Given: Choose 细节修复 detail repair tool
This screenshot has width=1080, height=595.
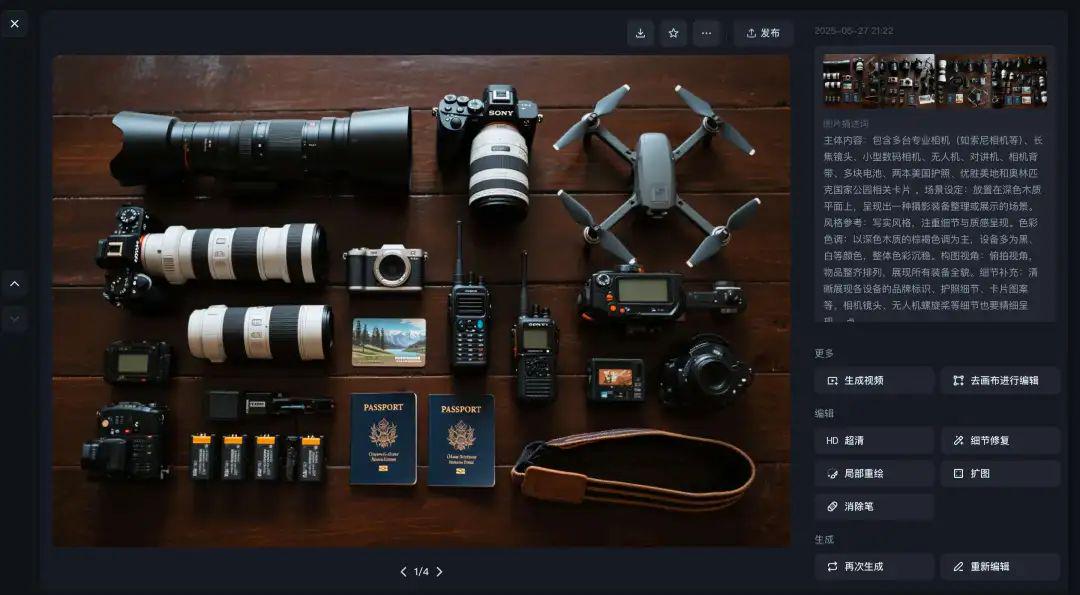Looking at the screenshot, I should point(999,440).
